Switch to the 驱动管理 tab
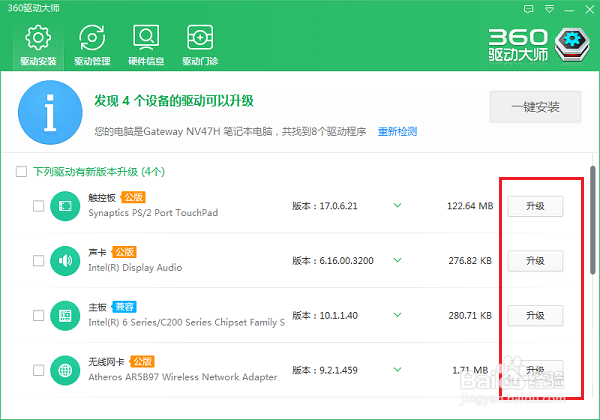The width and height of the screenshot is (600, 420). (92, 46)
